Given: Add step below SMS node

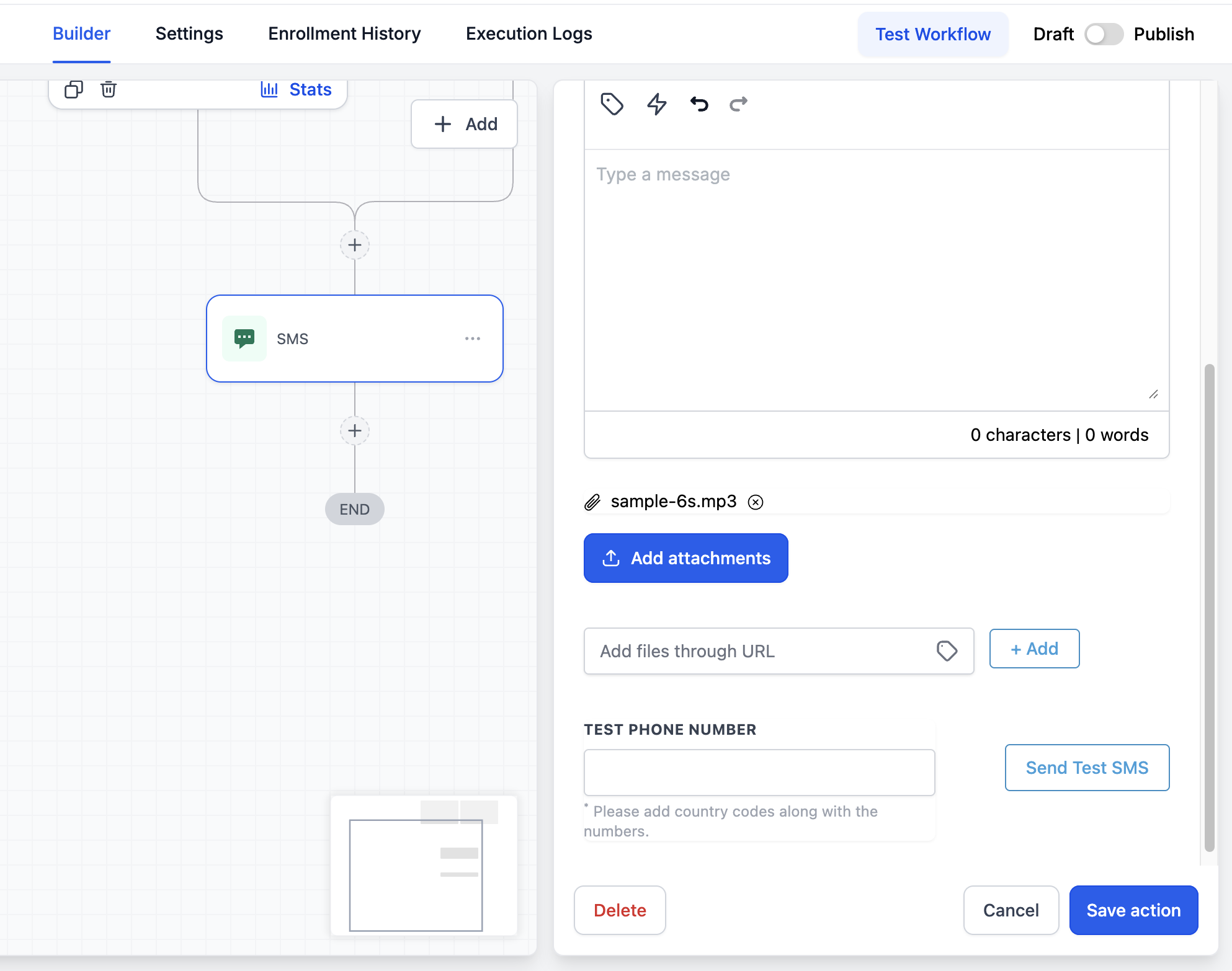Looking at the screenshot, I should click(355, 430).
